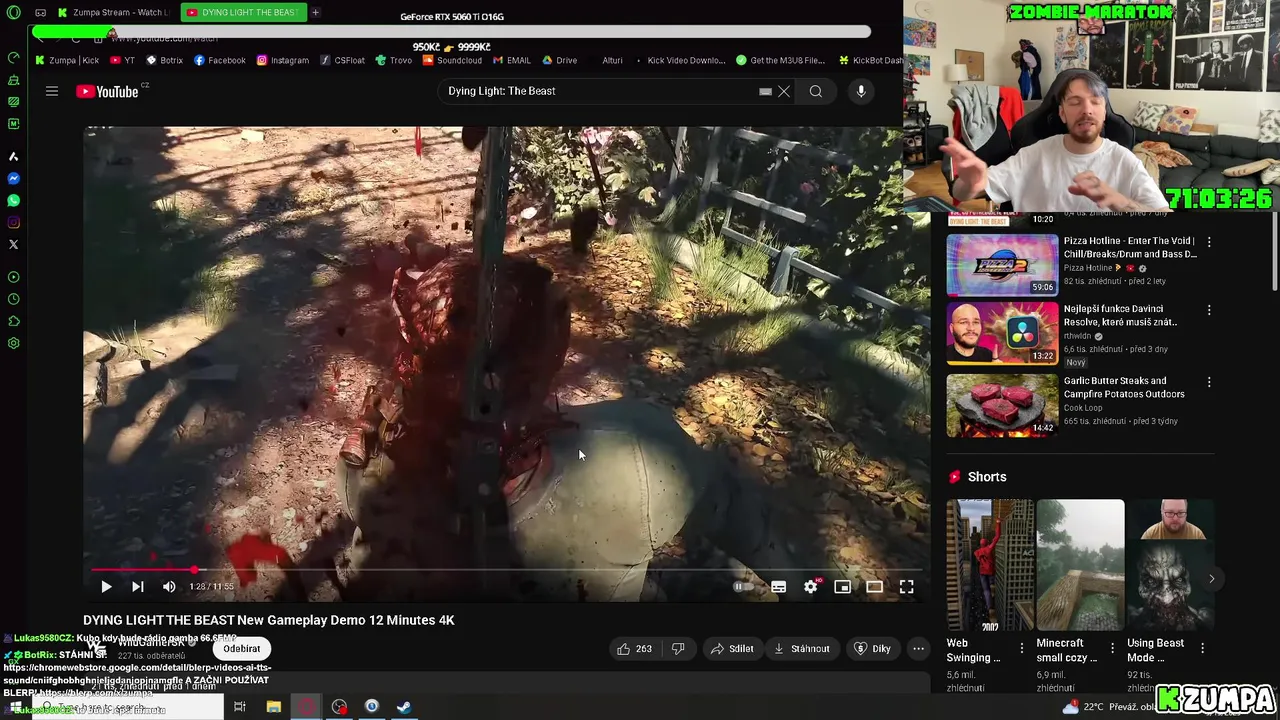The width and height of the screenshot is (1280, 720).
Task: Open the Botrix bookmark
Action: tap(165, 60)
